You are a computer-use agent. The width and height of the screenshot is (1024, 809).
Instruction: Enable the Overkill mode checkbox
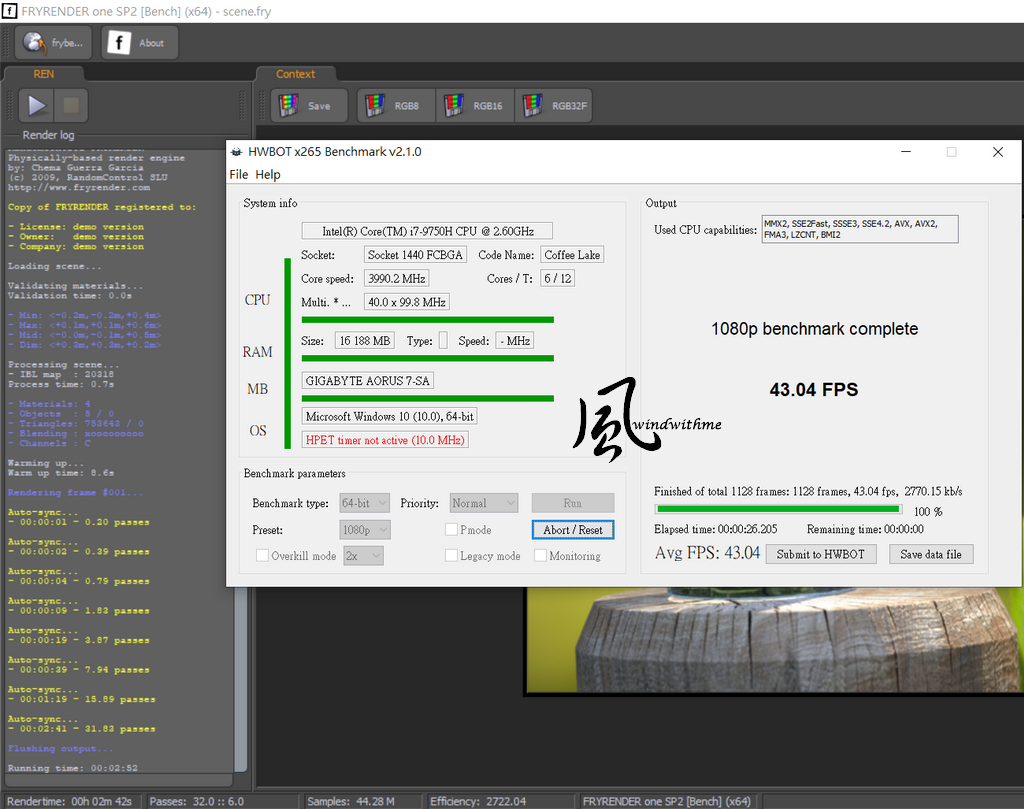[x=263, y=556]
